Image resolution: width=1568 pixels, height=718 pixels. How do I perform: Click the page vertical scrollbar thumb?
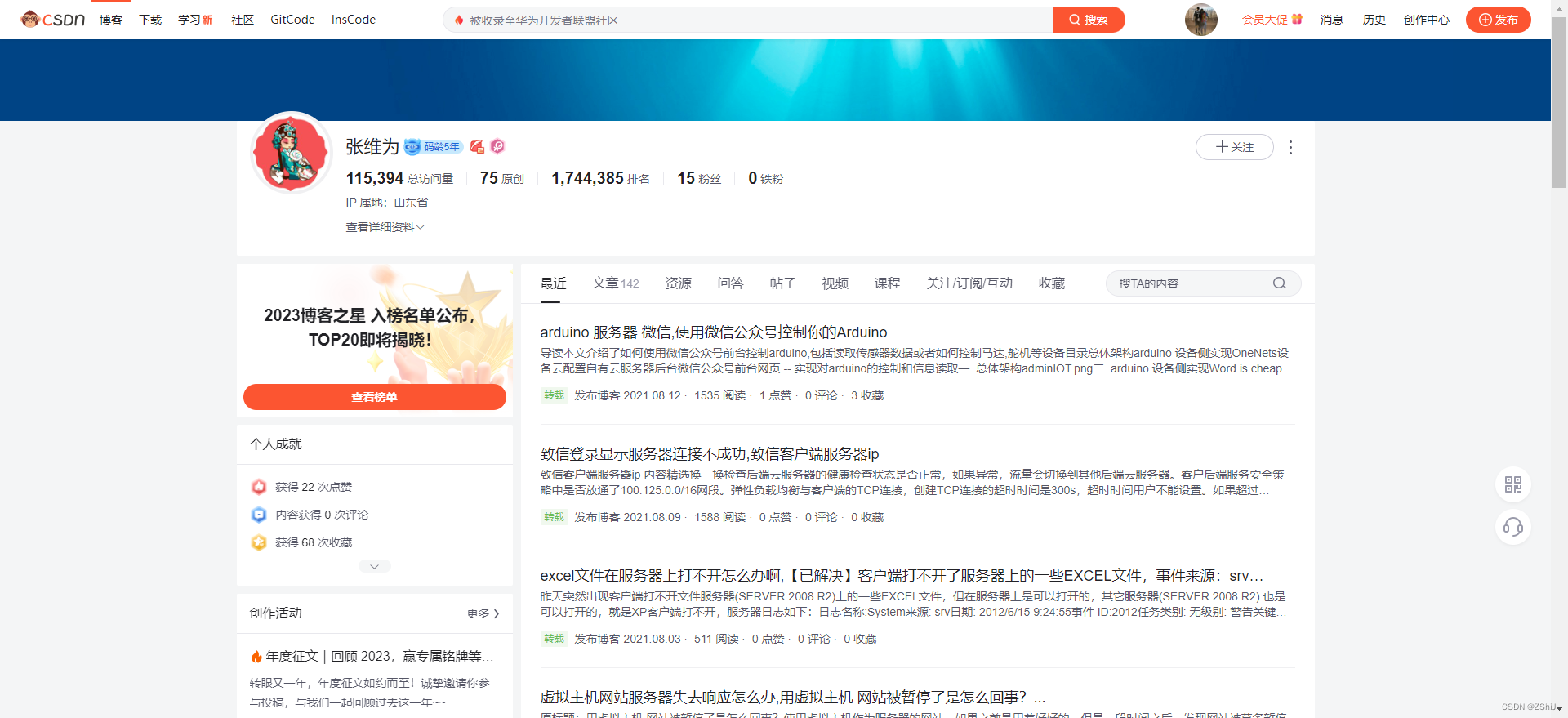click(x=1559, y=102)
